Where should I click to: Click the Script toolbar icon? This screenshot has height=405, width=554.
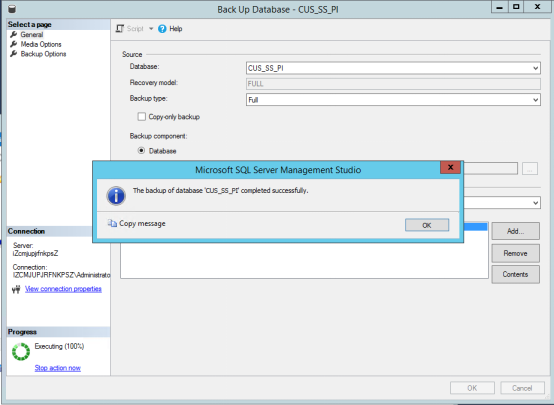tap(120, 29)
